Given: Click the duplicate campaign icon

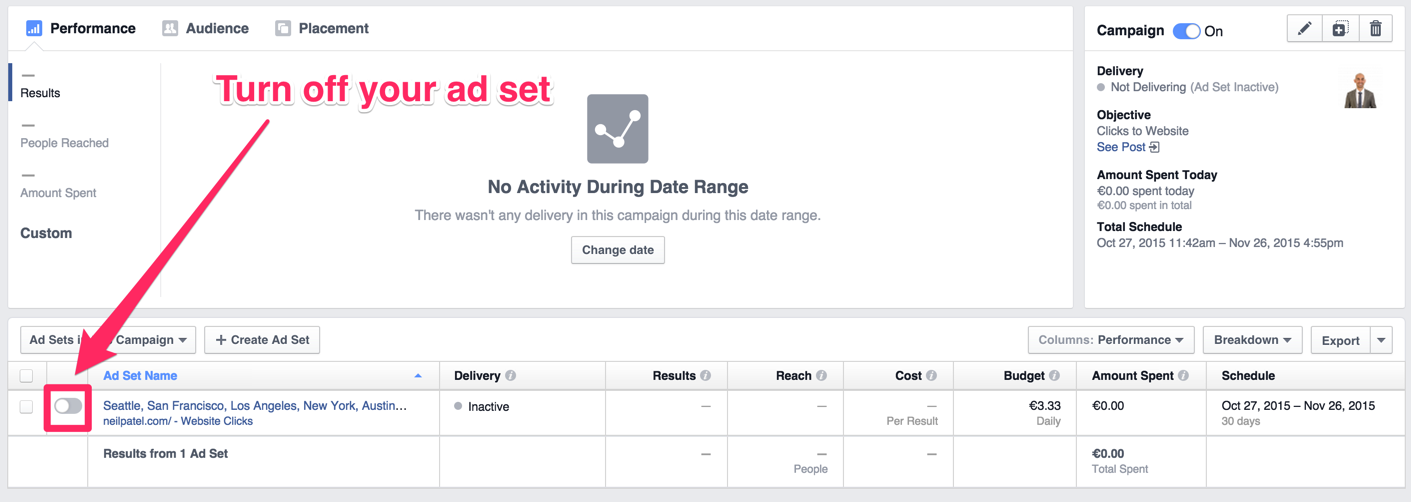Looking at the screenshot, I should 1340,29.
